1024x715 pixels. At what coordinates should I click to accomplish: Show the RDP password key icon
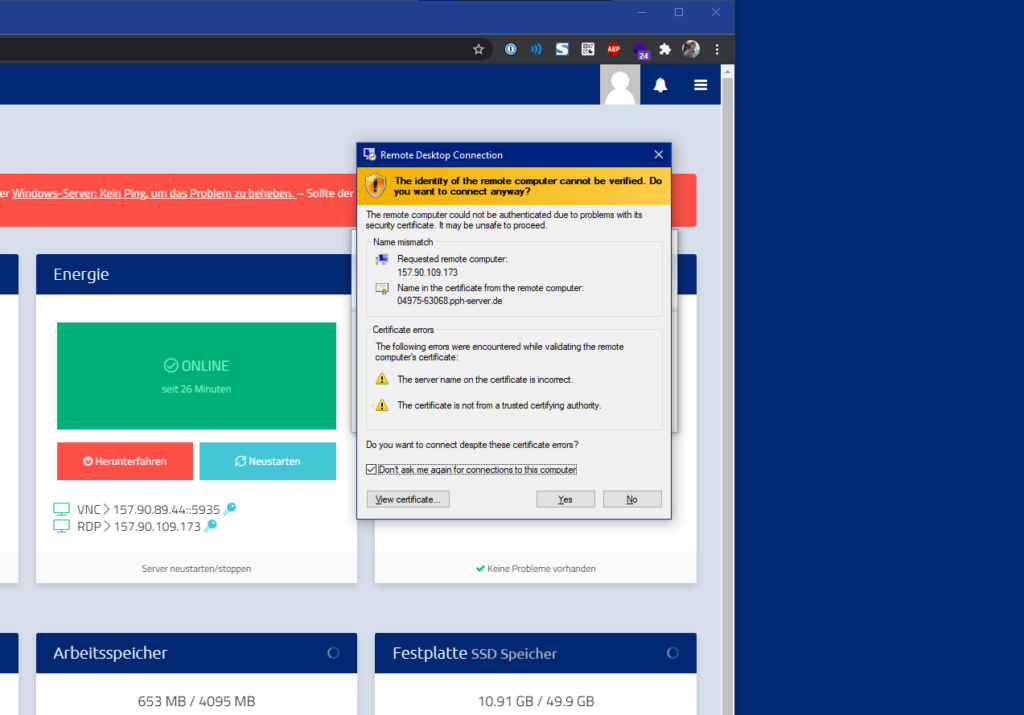click(x=210, y=526)
